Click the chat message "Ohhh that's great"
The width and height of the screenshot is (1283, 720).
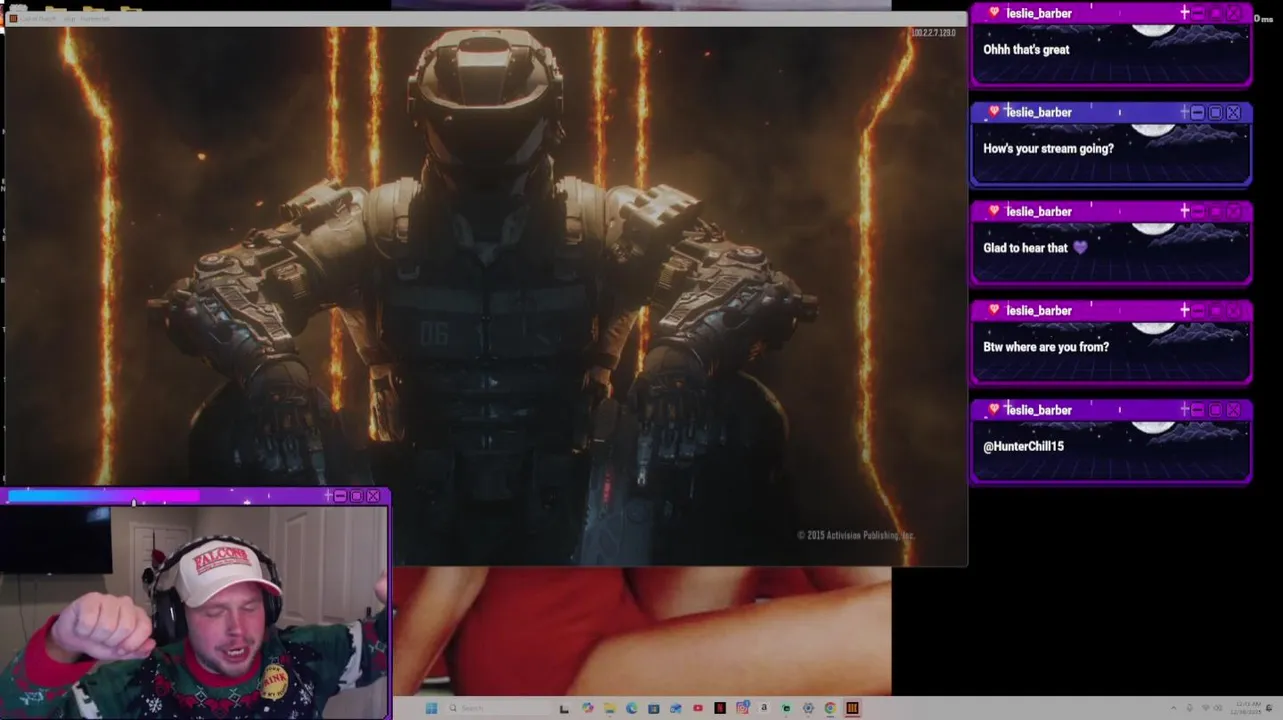(1026, 50)
